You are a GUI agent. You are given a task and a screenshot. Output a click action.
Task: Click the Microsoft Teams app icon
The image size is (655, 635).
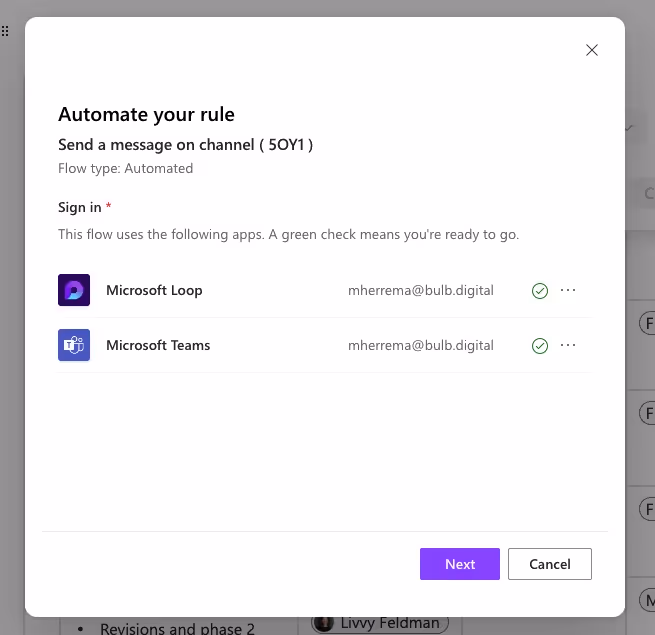click(74, 345)
